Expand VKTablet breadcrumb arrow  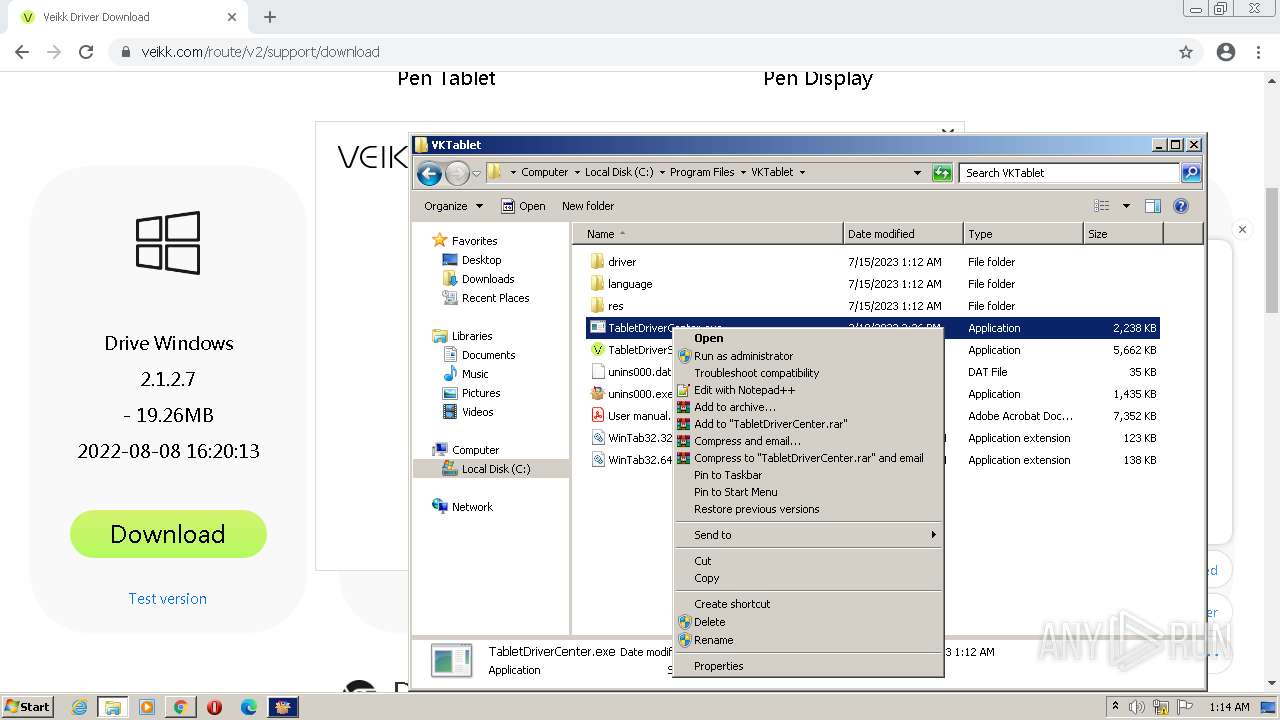point(802,172)
